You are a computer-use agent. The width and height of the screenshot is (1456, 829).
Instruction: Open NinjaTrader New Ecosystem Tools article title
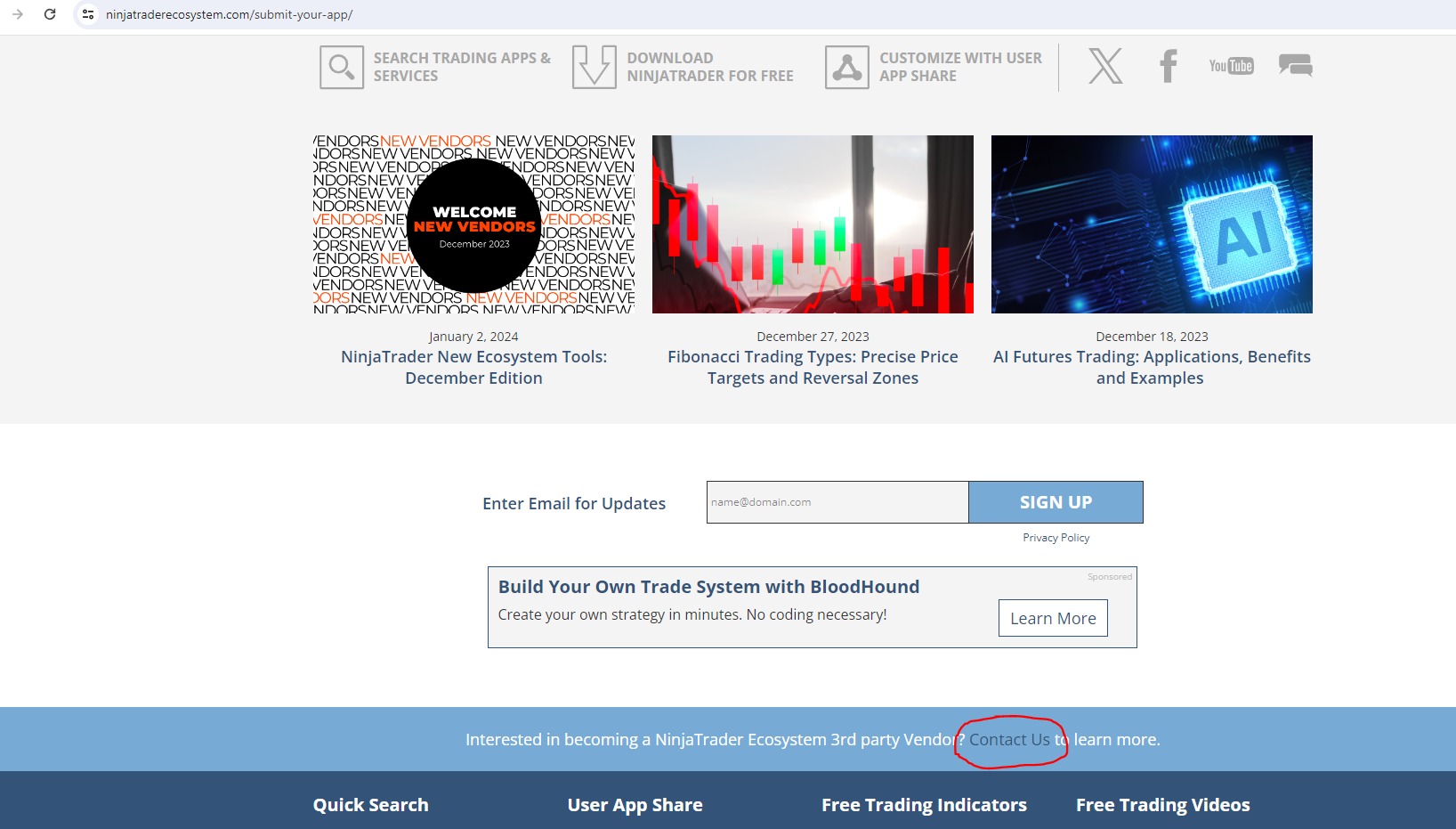474,368
